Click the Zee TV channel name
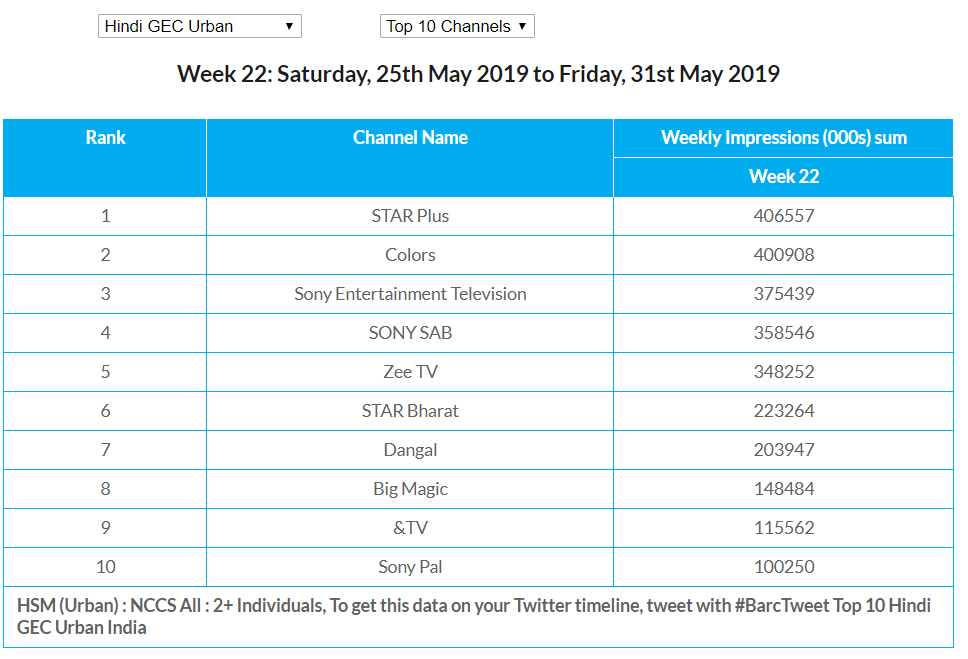The height and width of the screenshot is (659, 968). coord(410,372)
